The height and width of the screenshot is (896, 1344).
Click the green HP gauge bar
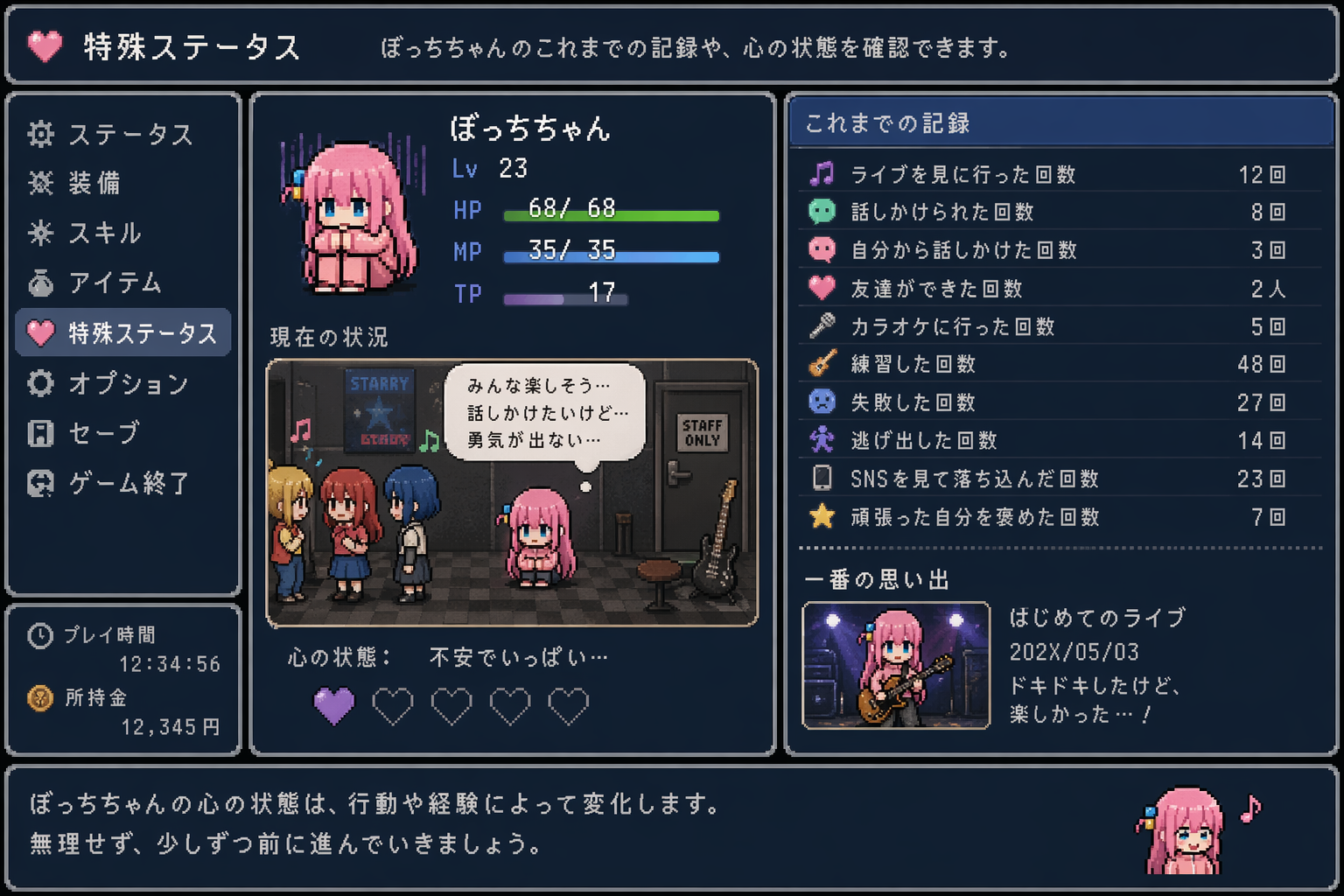click(x=611, y=214)
